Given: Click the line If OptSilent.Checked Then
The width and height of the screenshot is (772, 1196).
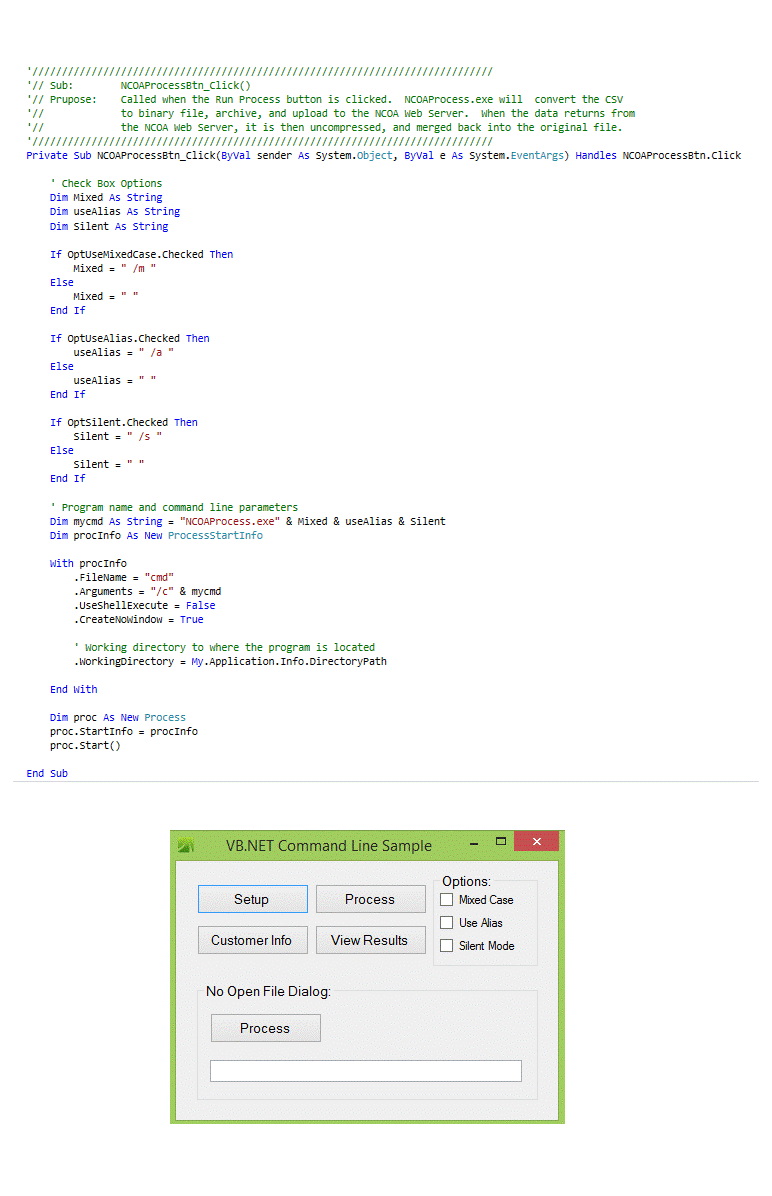Looking at the screenshot, I should pos(124,423).
